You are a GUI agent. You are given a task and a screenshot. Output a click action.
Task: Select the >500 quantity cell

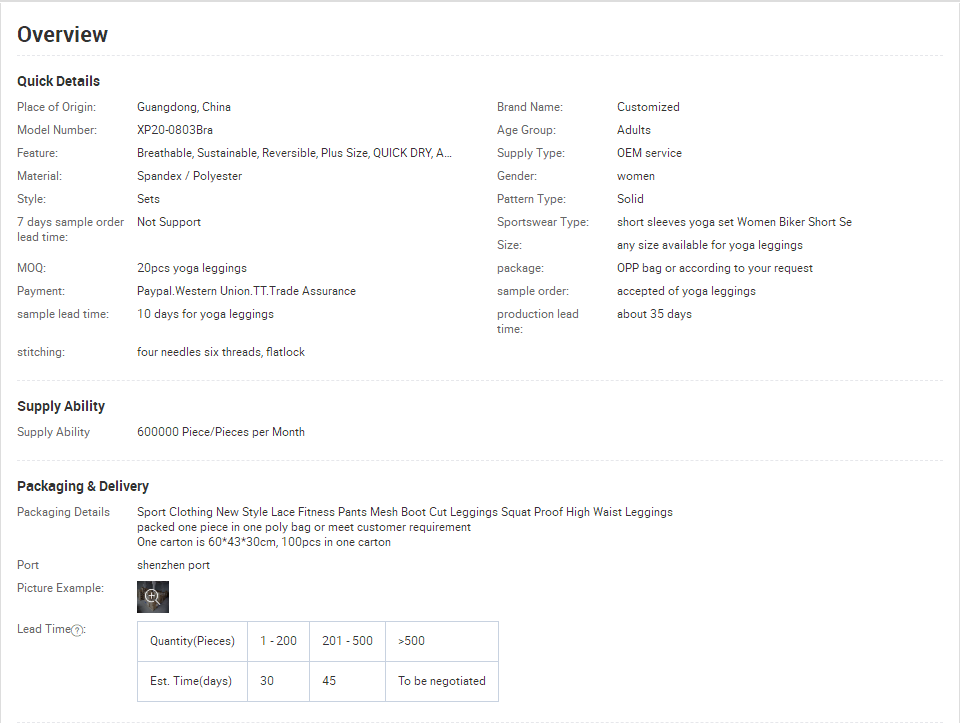411,641
